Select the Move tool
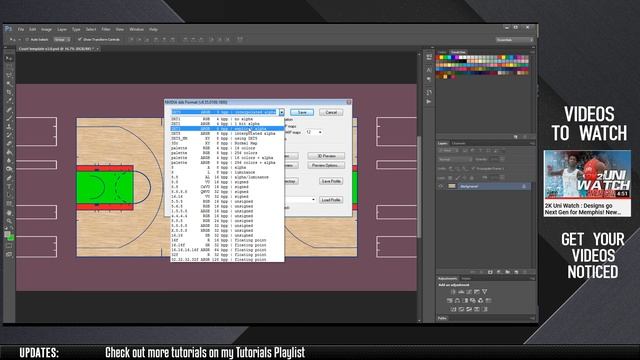Viewport: 640px width, 360px height. (9, 58)
